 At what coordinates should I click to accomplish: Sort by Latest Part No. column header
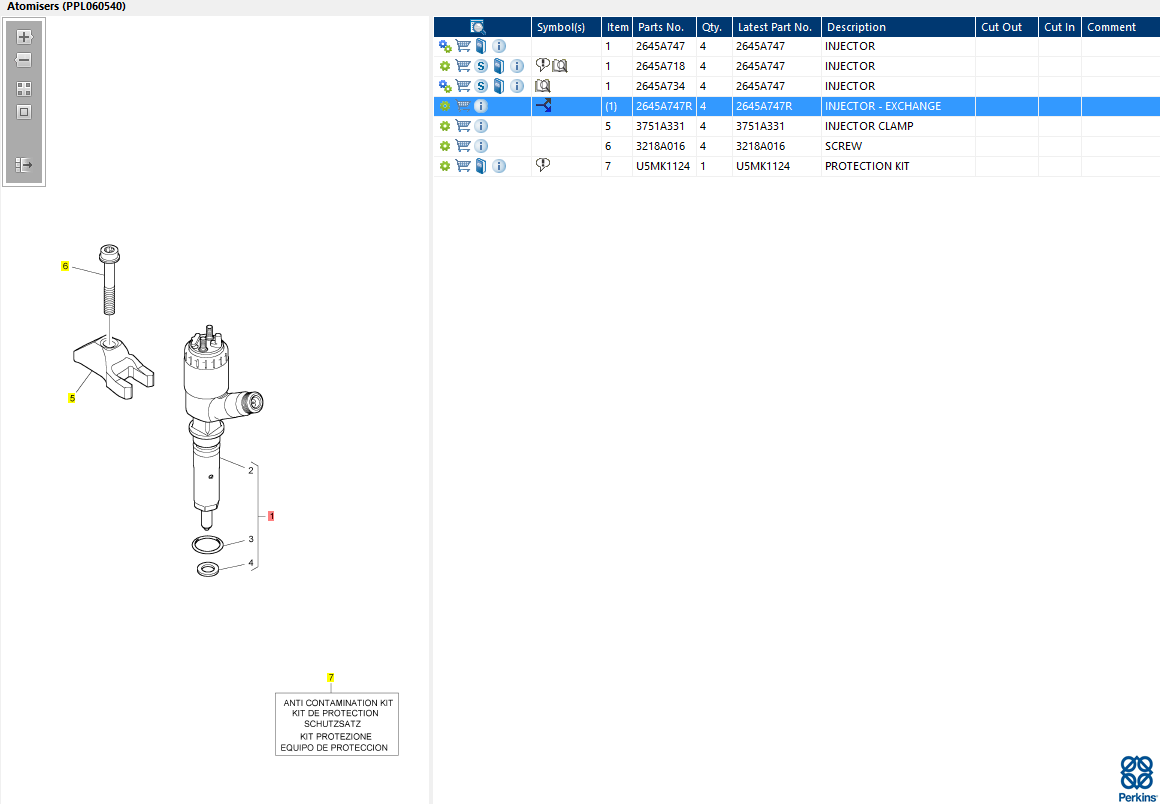pyautogui.click(x=777, y=27)
